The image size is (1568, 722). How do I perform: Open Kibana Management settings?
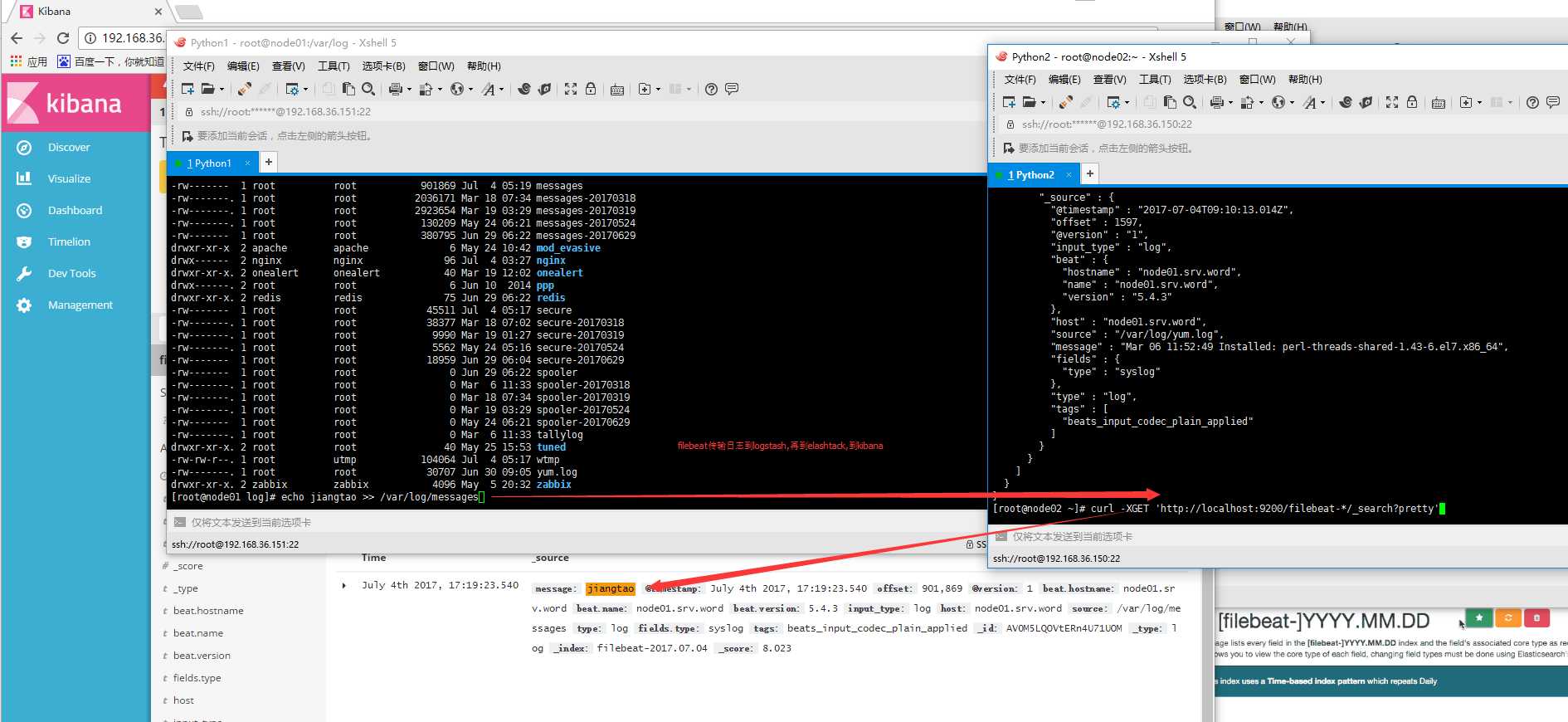pos(80,305)
